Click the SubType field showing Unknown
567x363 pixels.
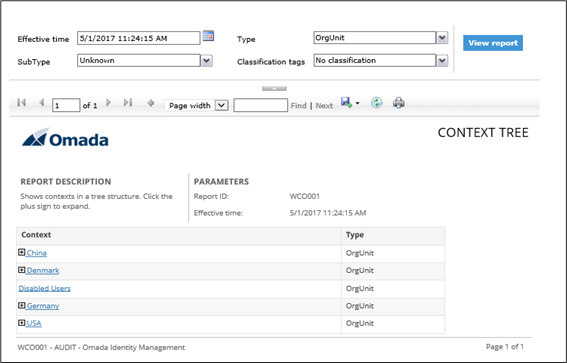click(x=138, y=60)
